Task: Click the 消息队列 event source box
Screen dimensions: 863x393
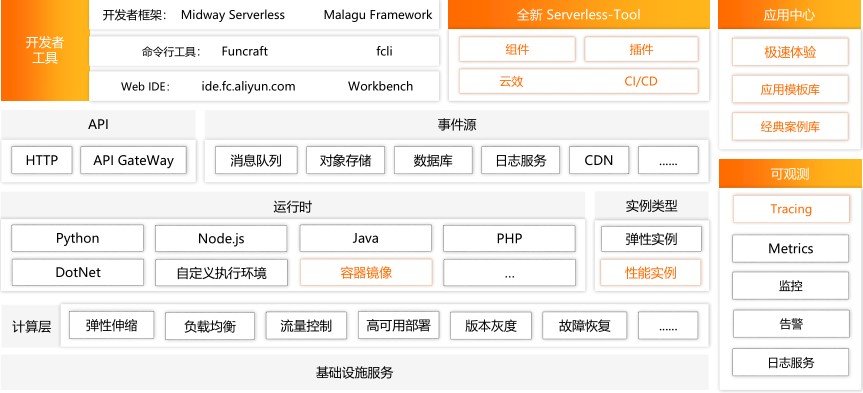Action: [x=256, y=160]
